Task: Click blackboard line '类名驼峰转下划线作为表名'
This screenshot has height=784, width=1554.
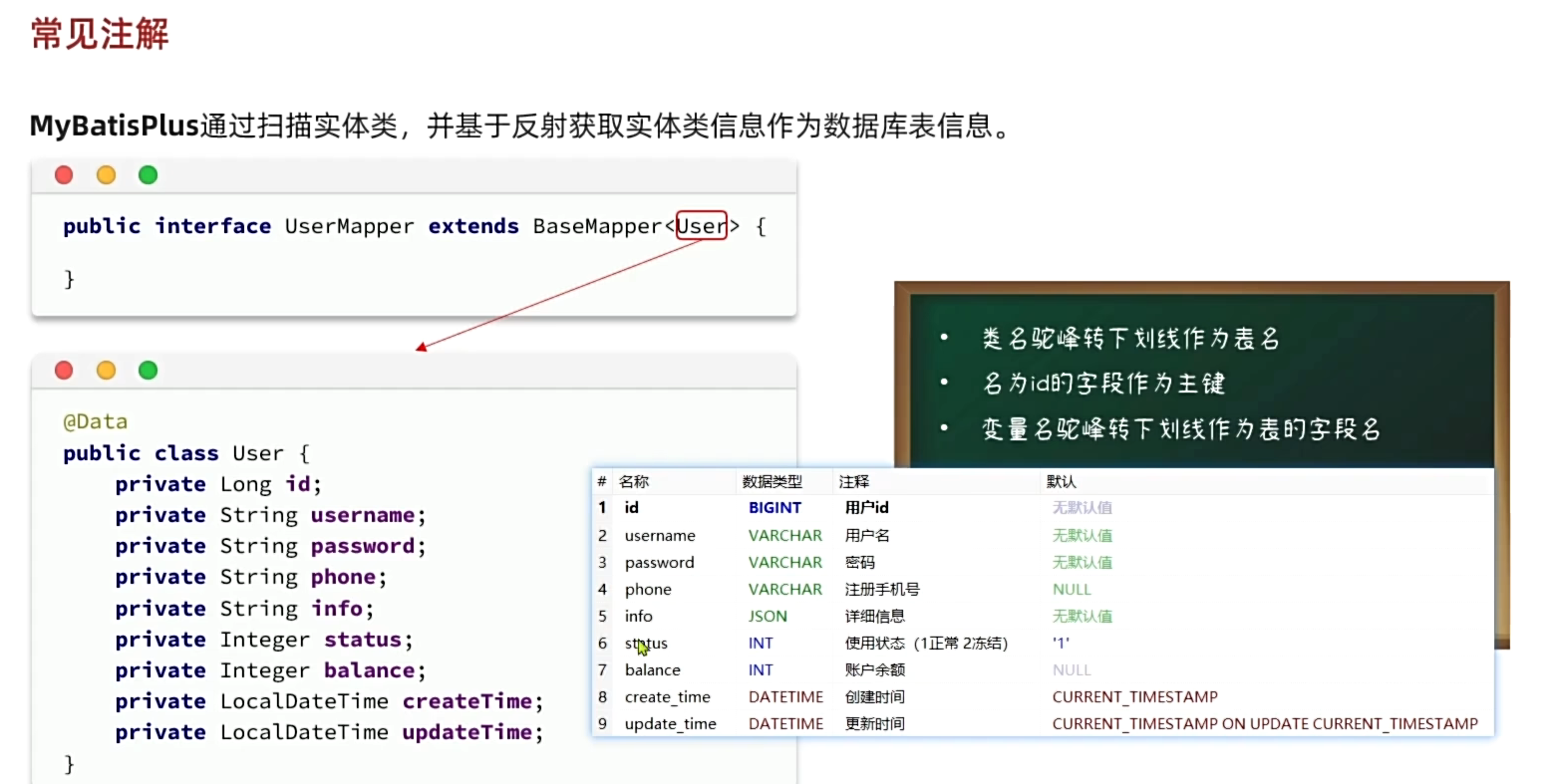Action: click(x=1130, y=339)
